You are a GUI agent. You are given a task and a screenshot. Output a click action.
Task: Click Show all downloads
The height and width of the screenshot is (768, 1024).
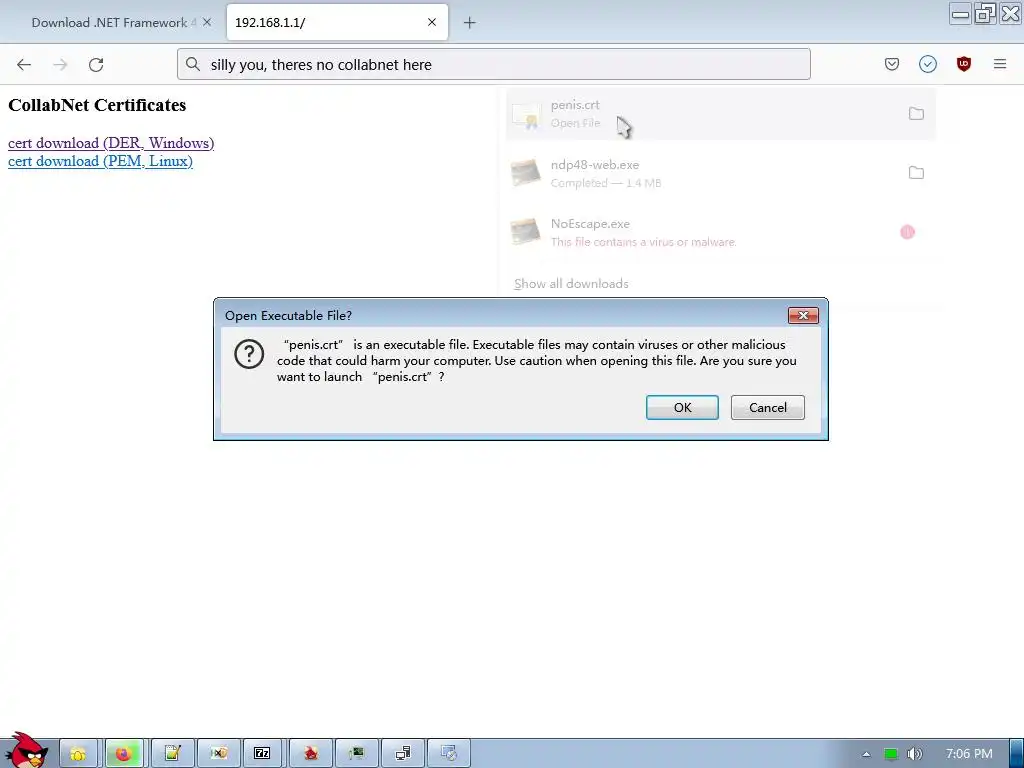(x=571, y=283)
